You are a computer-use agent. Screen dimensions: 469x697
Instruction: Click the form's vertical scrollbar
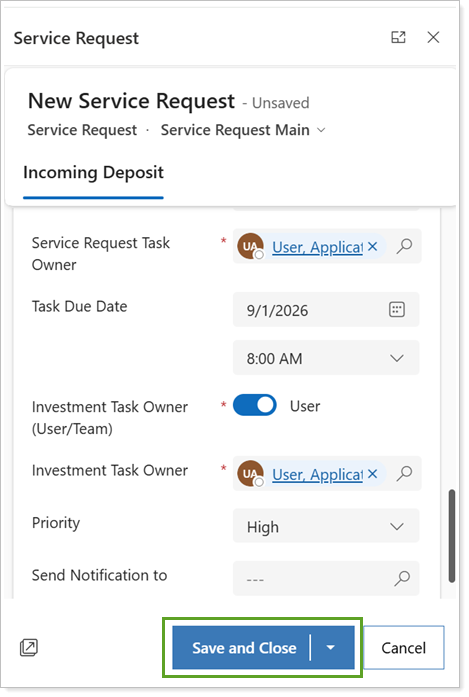(x=452, y=536)
